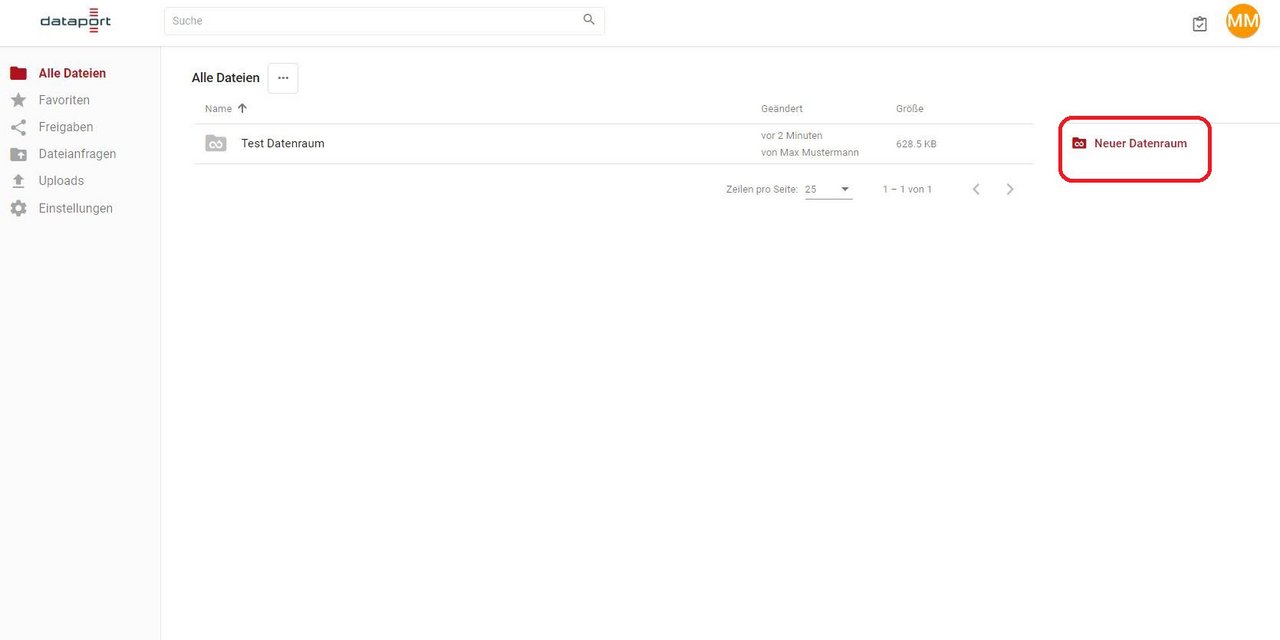Viewport: 1280px width, 640px height.
Task: Open the MM user avatar menu
Action: tap(1243, 21)
